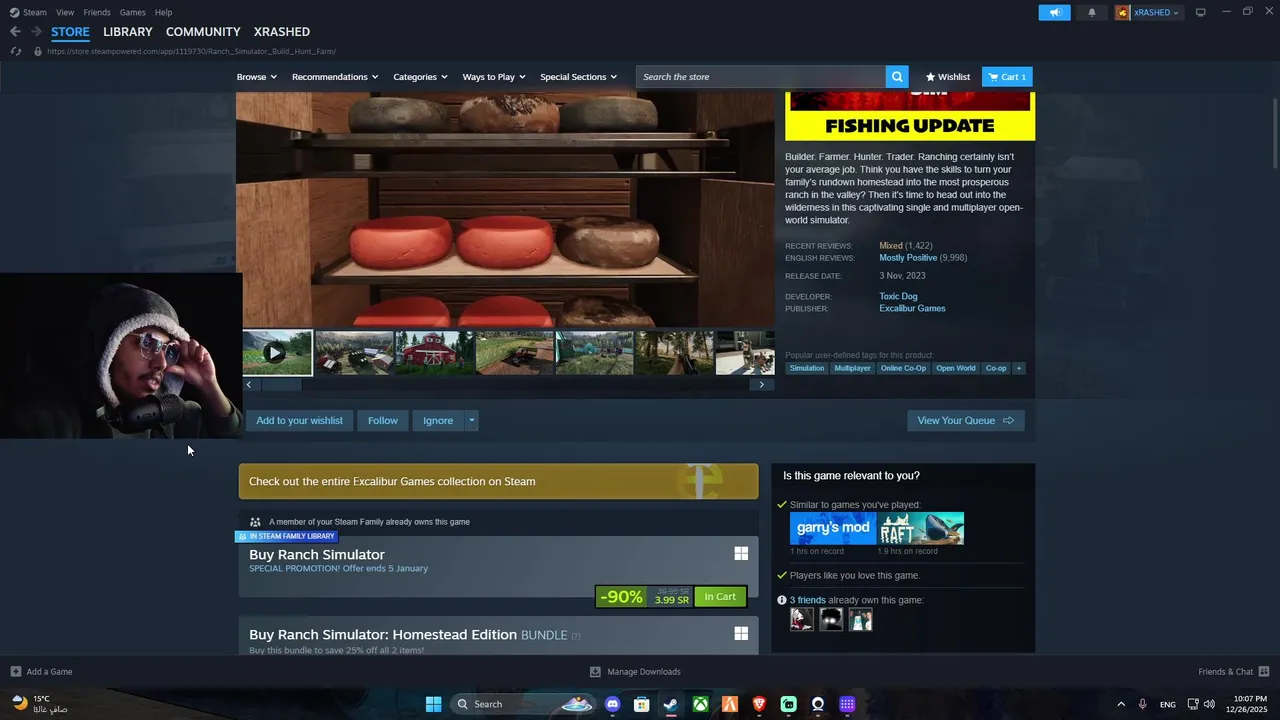Open the Excalibur Games publisher link
Screen dimensions: 1280x720
[x=912, y=308]
